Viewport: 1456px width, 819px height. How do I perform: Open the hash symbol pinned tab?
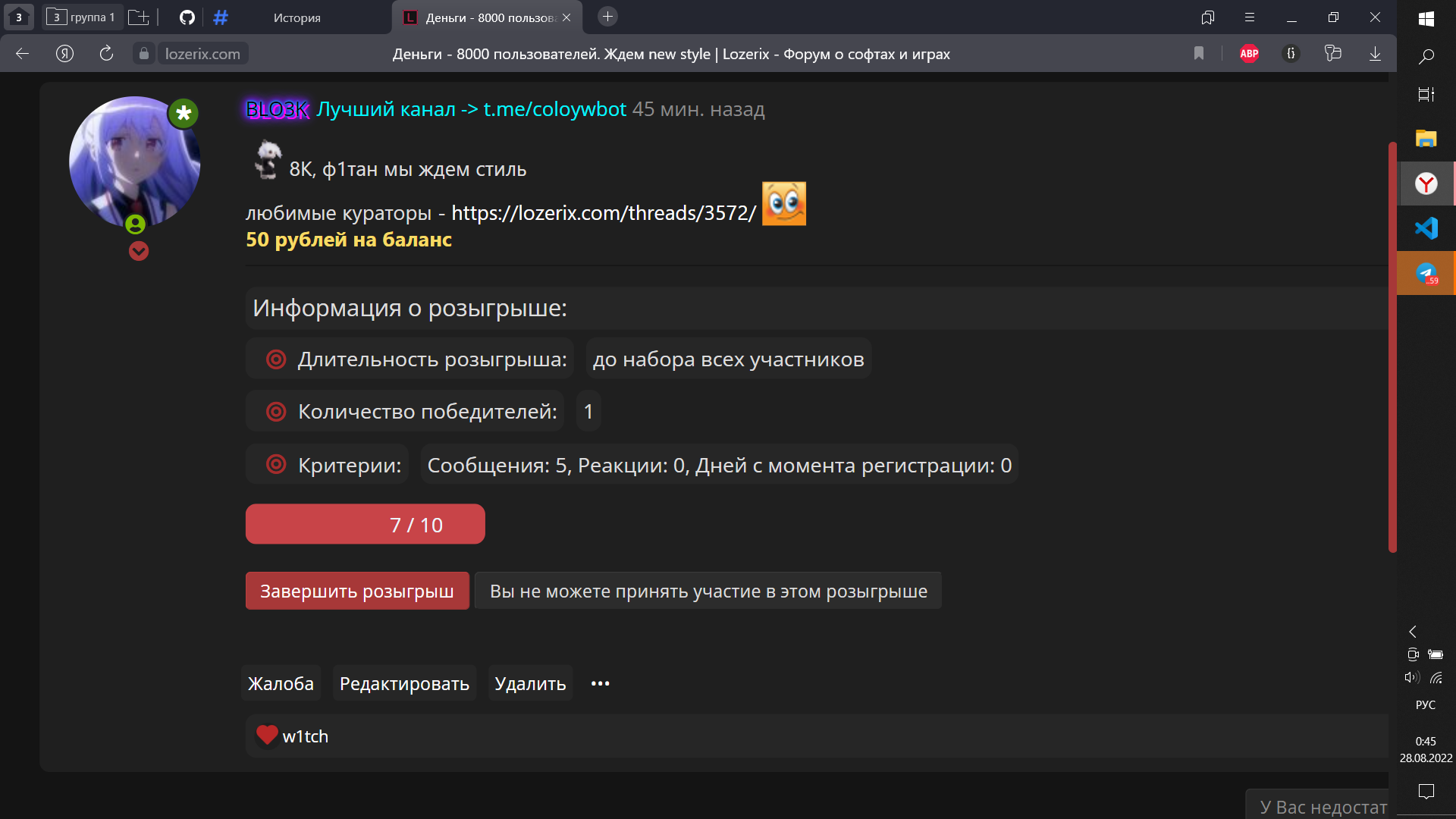[221, 17]
